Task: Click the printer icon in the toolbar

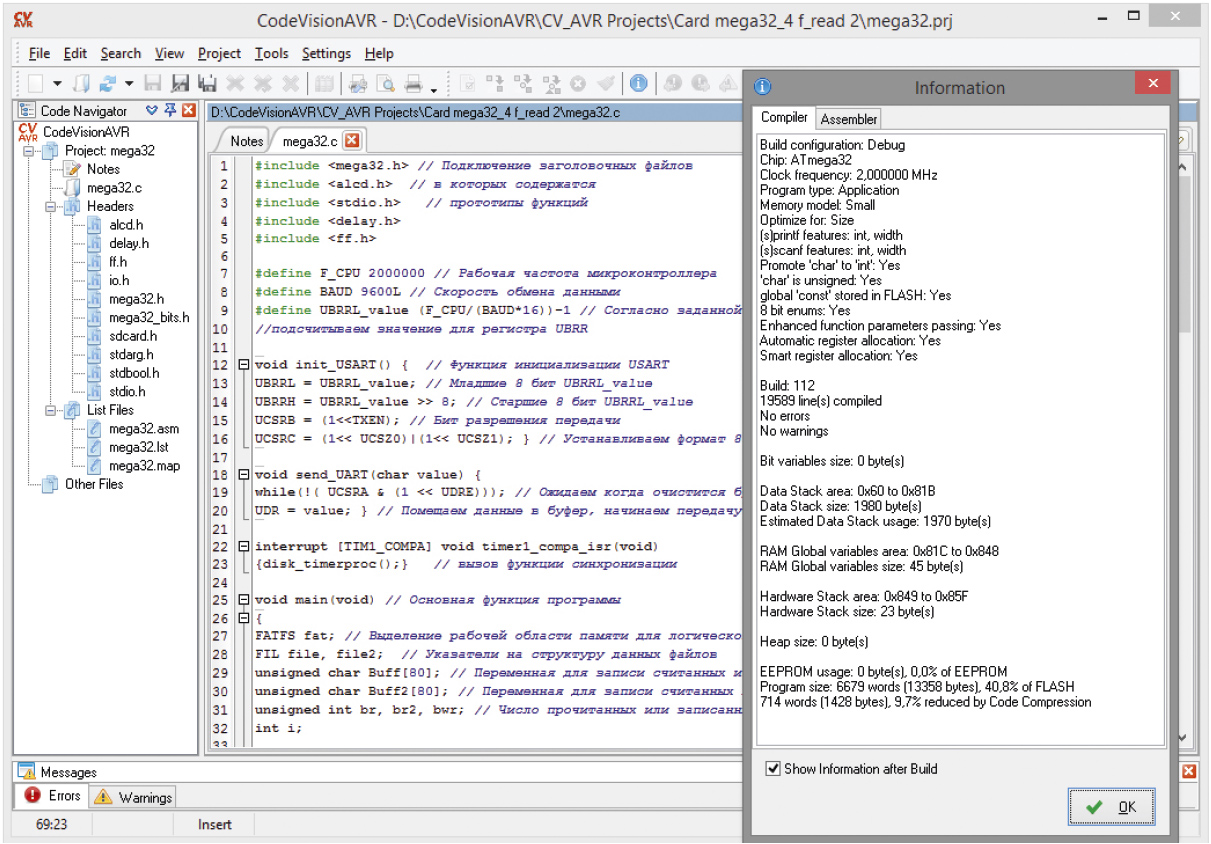Action: pos(413,84)
